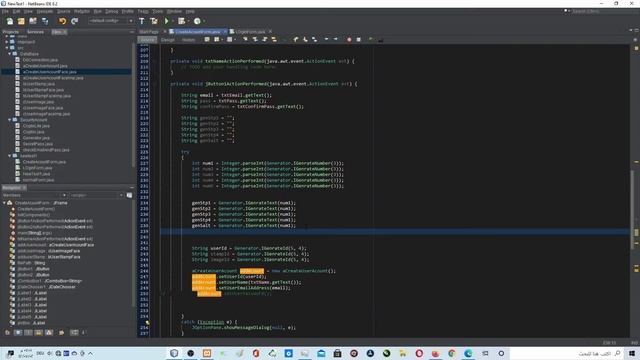Undo the last edit via toolbar

click(x=62, y=21)
